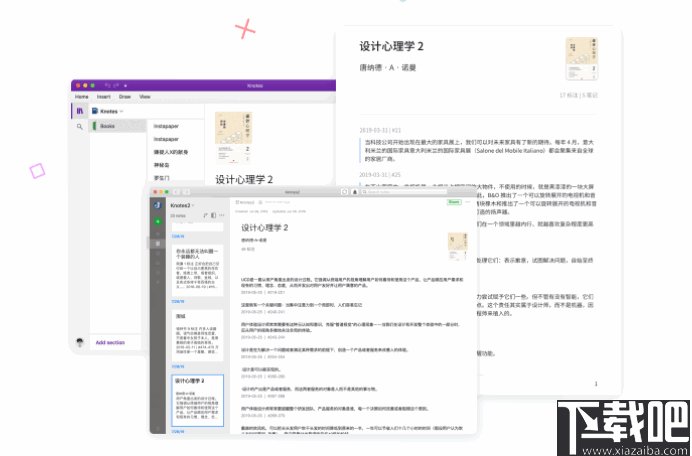This screenshot has height=456, width=692.
Task: Click the sync icon in Knotes2 toolbar
Action: click(345, 192)
